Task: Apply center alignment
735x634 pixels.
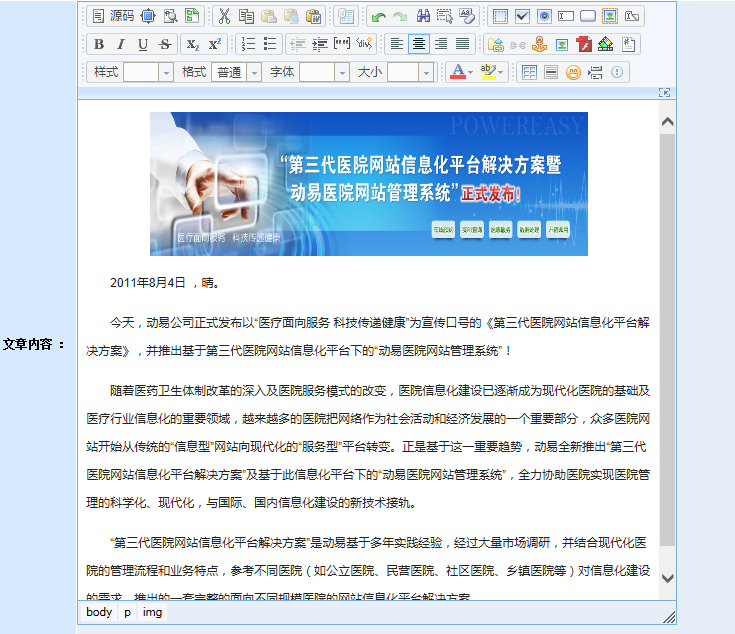Action: (x=419, y=44)
